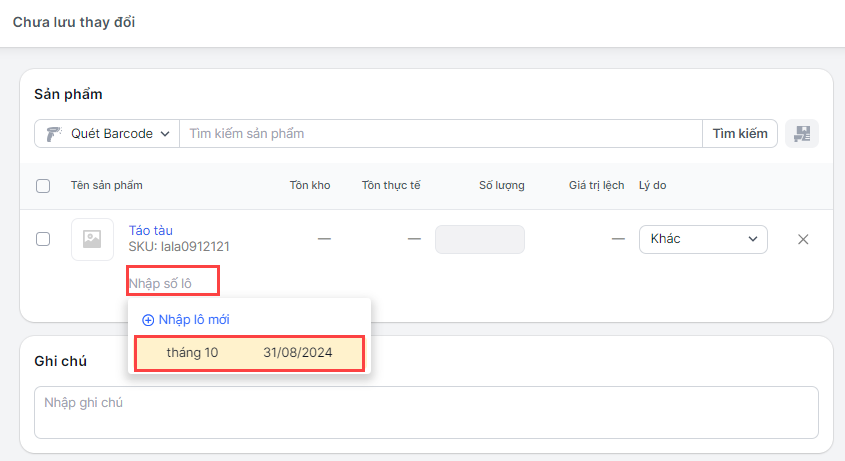Image resolution: width=845 pixels, height=461 pixels.
Task: Open the Táo tàu product link
Action: click(150, 230)
